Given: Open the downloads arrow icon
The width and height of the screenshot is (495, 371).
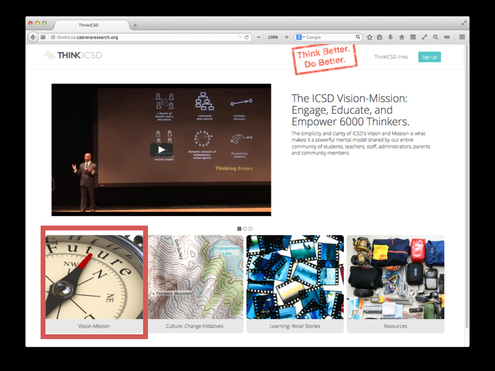Looking at the screenshot, I should [391, 37].
